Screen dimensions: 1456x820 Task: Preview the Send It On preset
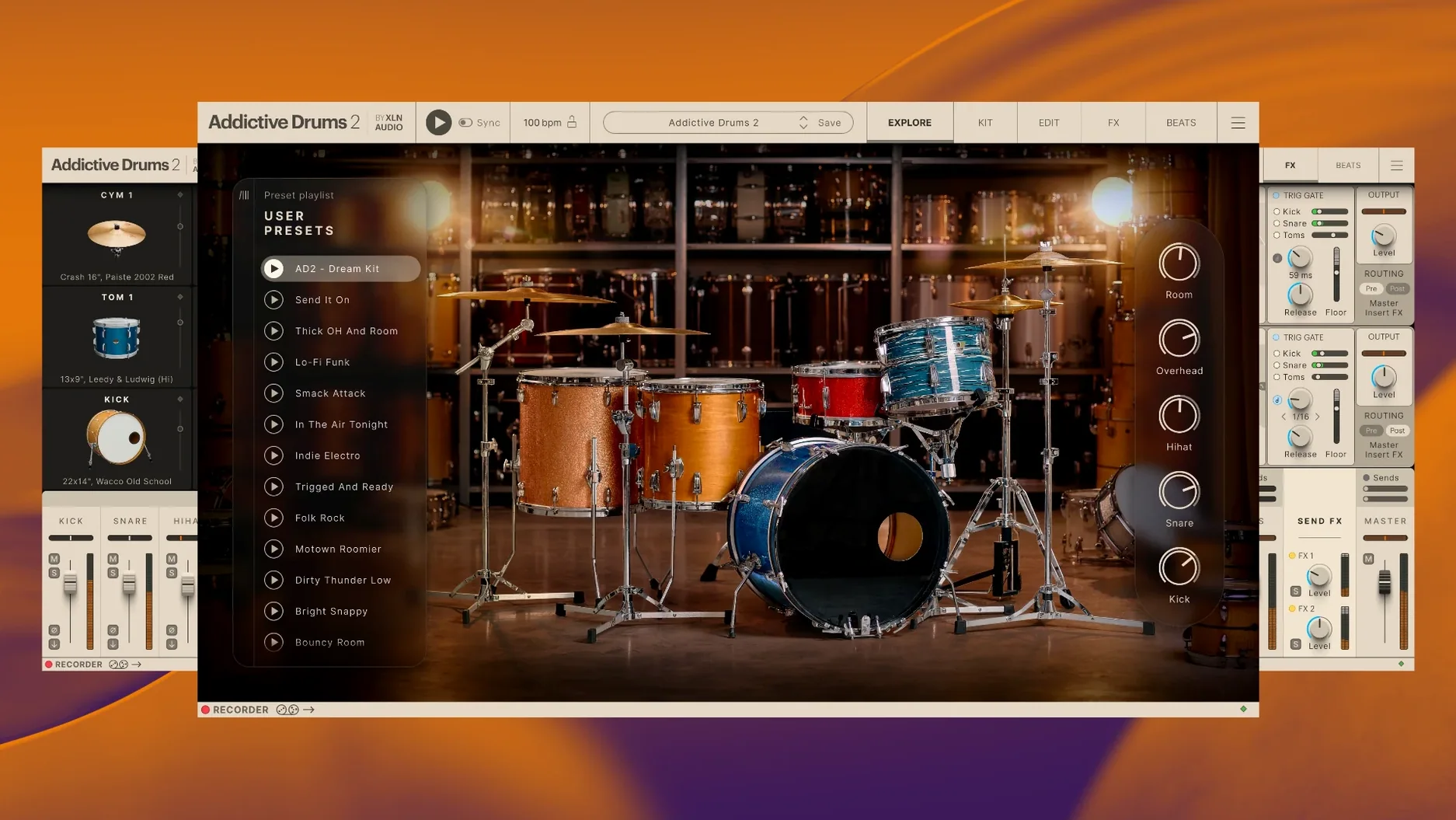273,300
